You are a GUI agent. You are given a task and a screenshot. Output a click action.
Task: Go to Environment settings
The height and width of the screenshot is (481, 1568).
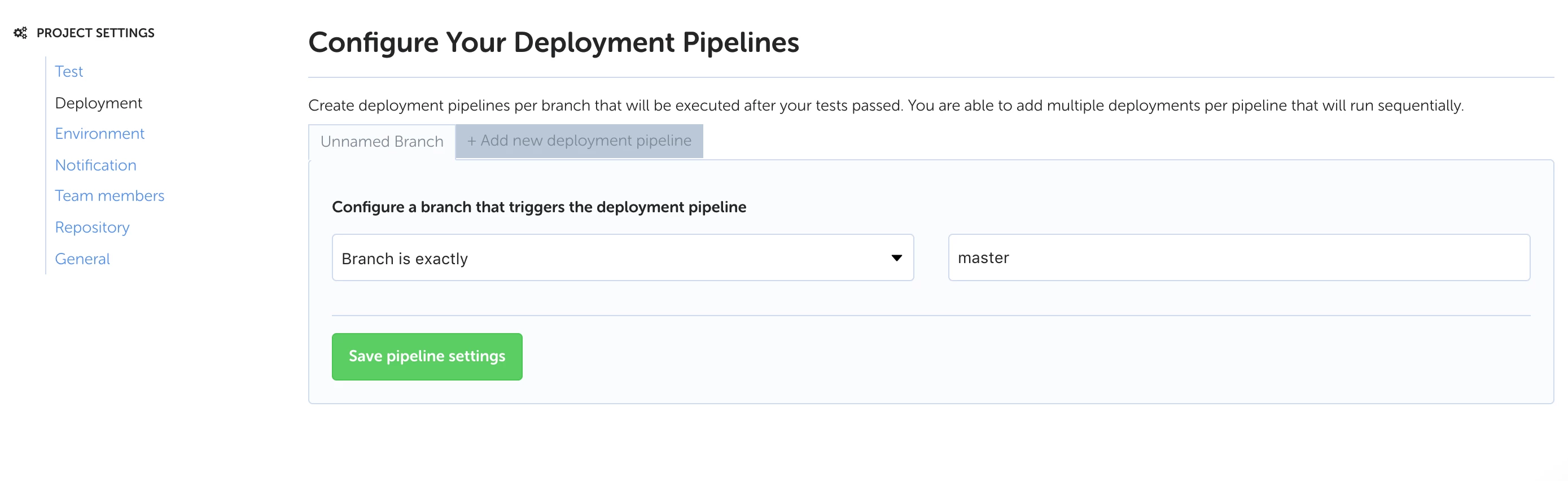pos(100,133)
